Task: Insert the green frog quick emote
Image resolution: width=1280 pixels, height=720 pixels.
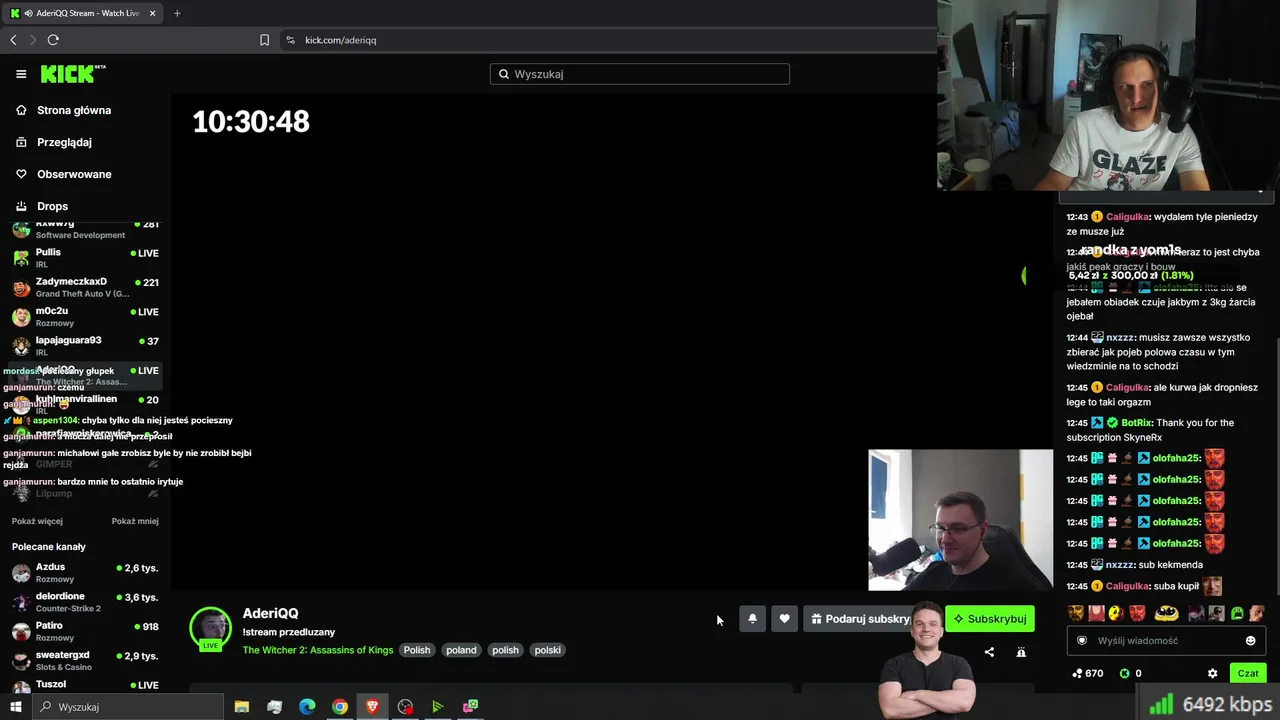Action: click(1237, 613)
